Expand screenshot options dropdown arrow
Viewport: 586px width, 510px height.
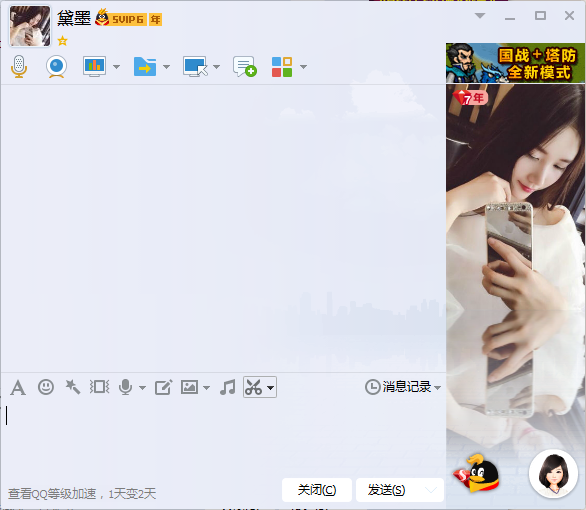pyautogui.click(x=271, y=388)
